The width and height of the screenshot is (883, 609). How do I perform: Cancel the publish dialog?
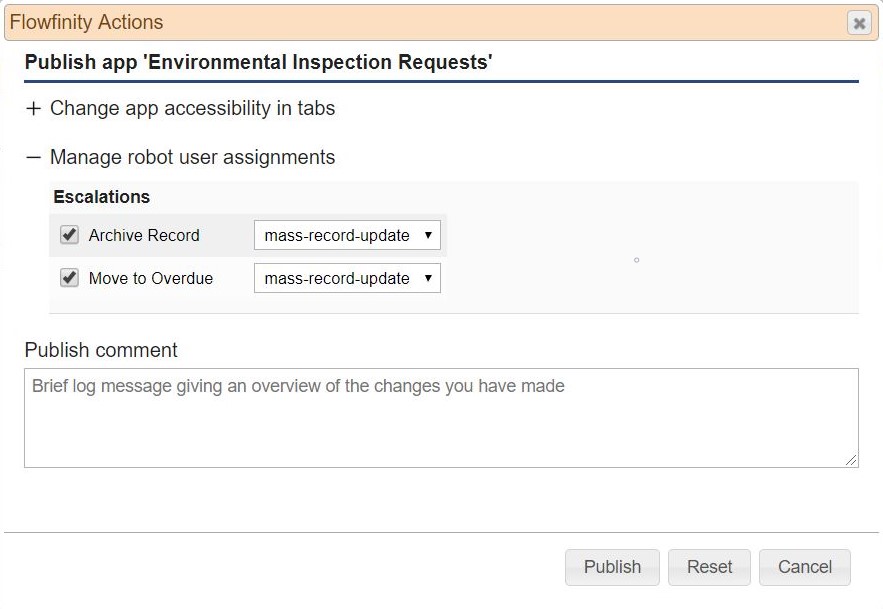pos(804,567)
